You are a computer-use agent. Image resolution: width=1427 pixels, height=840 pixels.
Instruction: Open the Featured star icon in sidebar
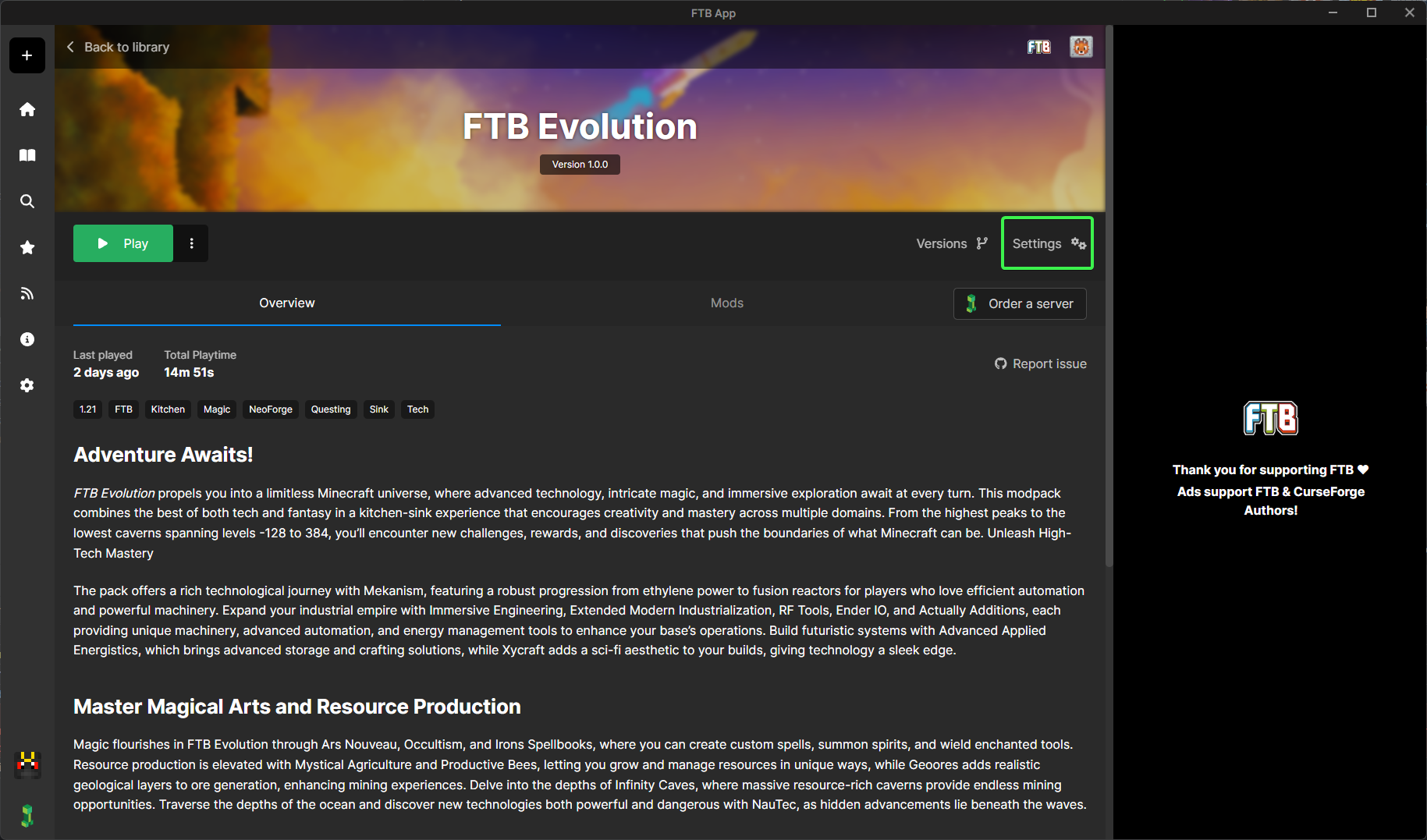point(27,247)
